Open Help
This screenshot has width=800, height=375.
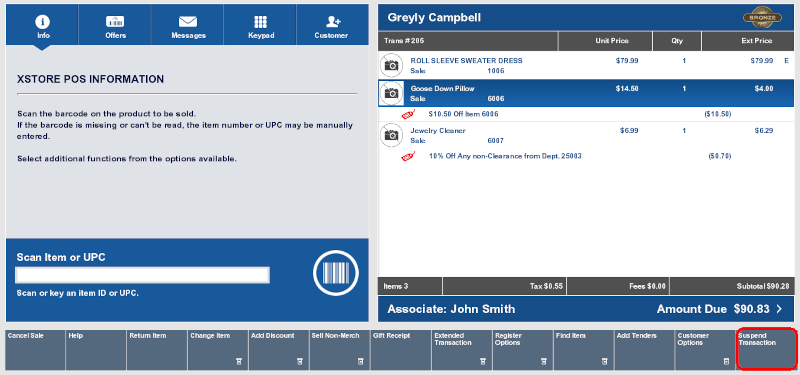96,350
